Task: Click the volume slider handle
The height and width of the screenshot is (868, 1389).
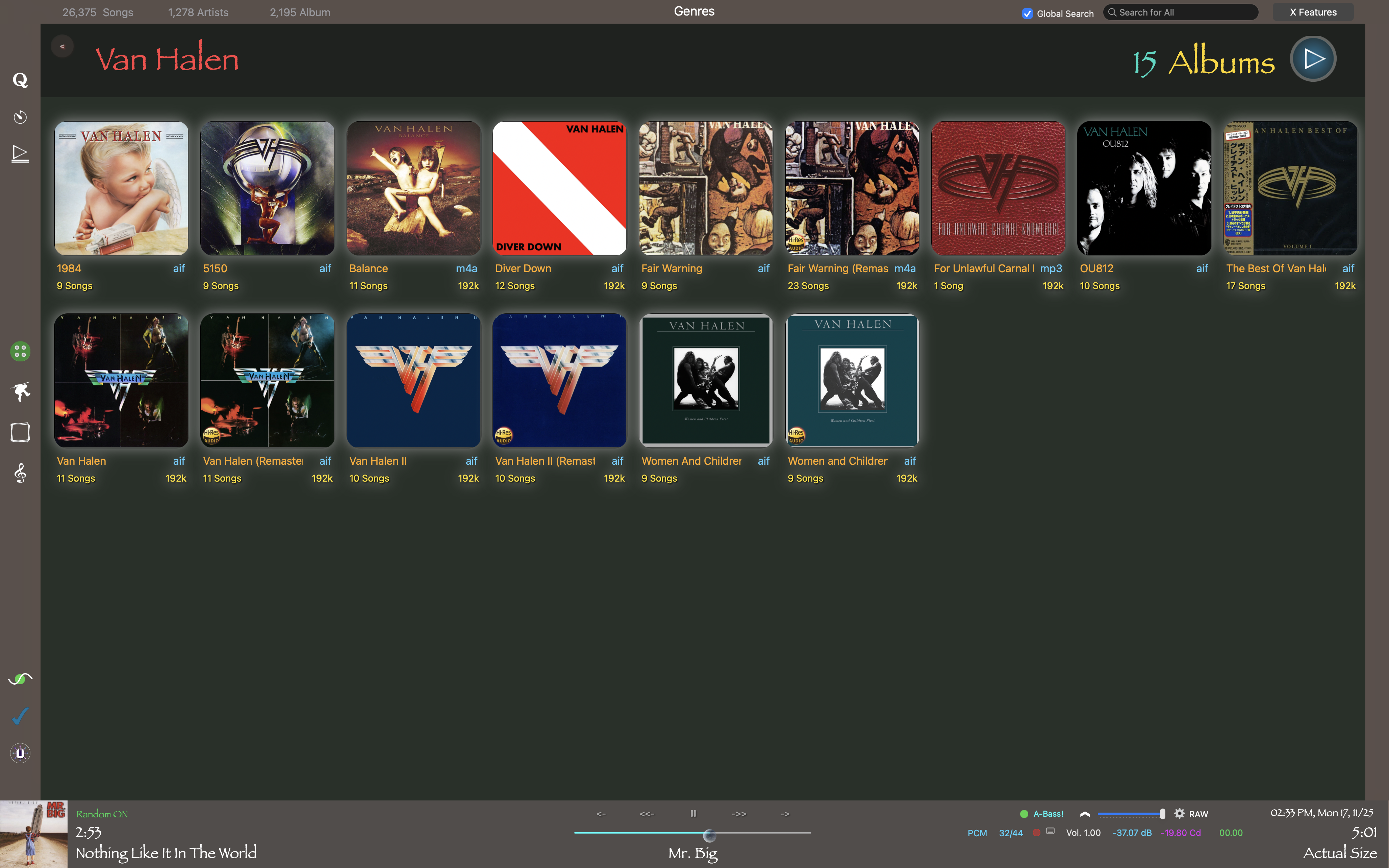Action: tap(1162, 814)
